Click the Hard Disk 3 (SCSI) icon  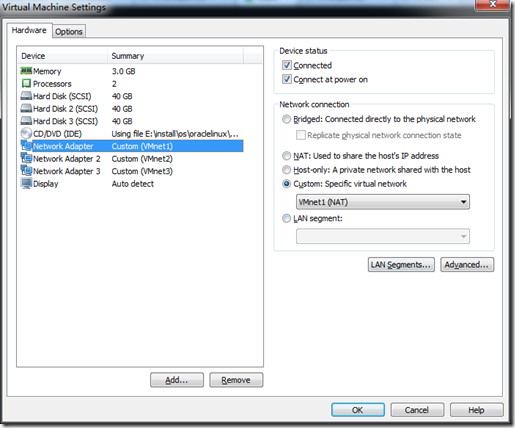point(26,121)
